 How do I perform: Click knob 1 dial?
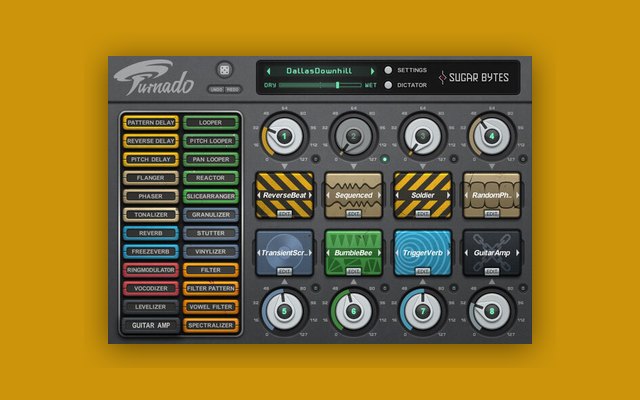(x=284, y=136)
